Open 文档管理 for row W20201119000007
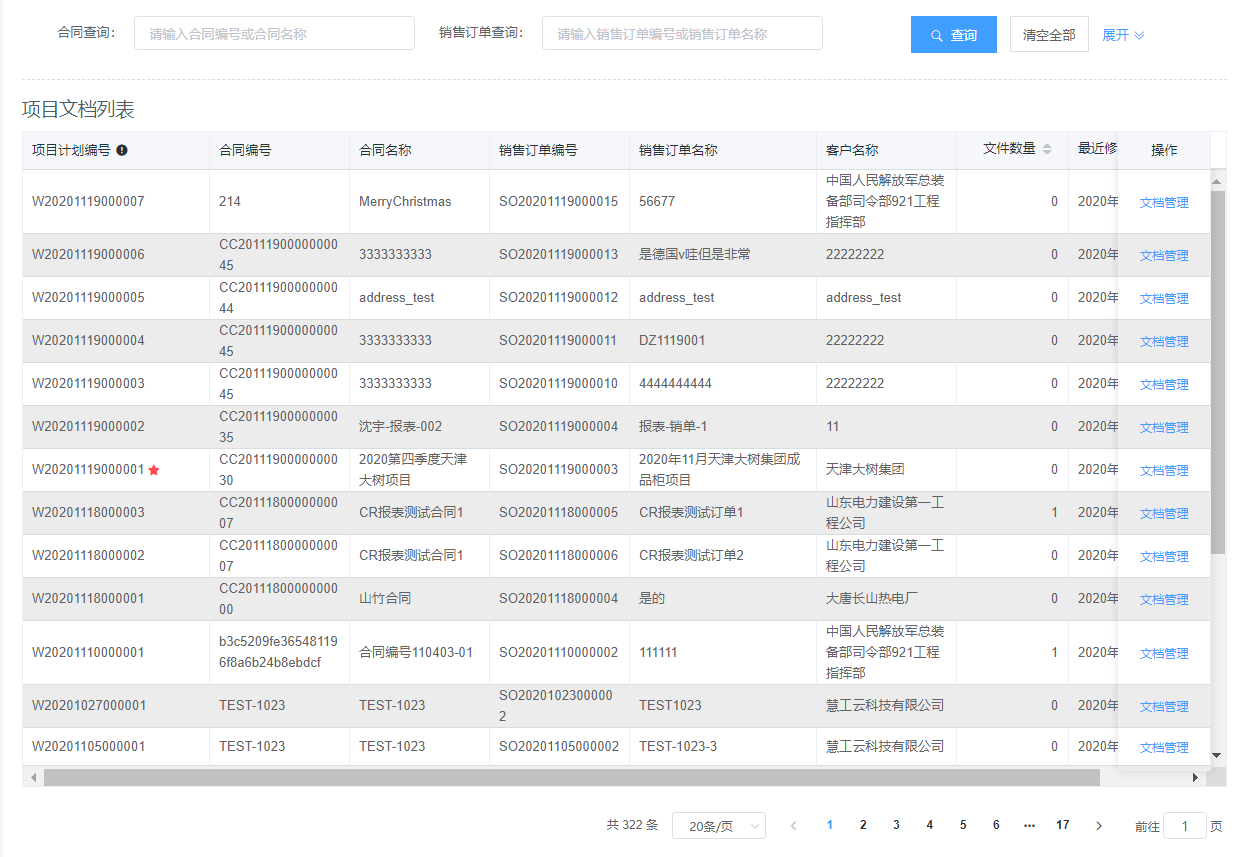The image size is (1246, 857). [1164, 202]
